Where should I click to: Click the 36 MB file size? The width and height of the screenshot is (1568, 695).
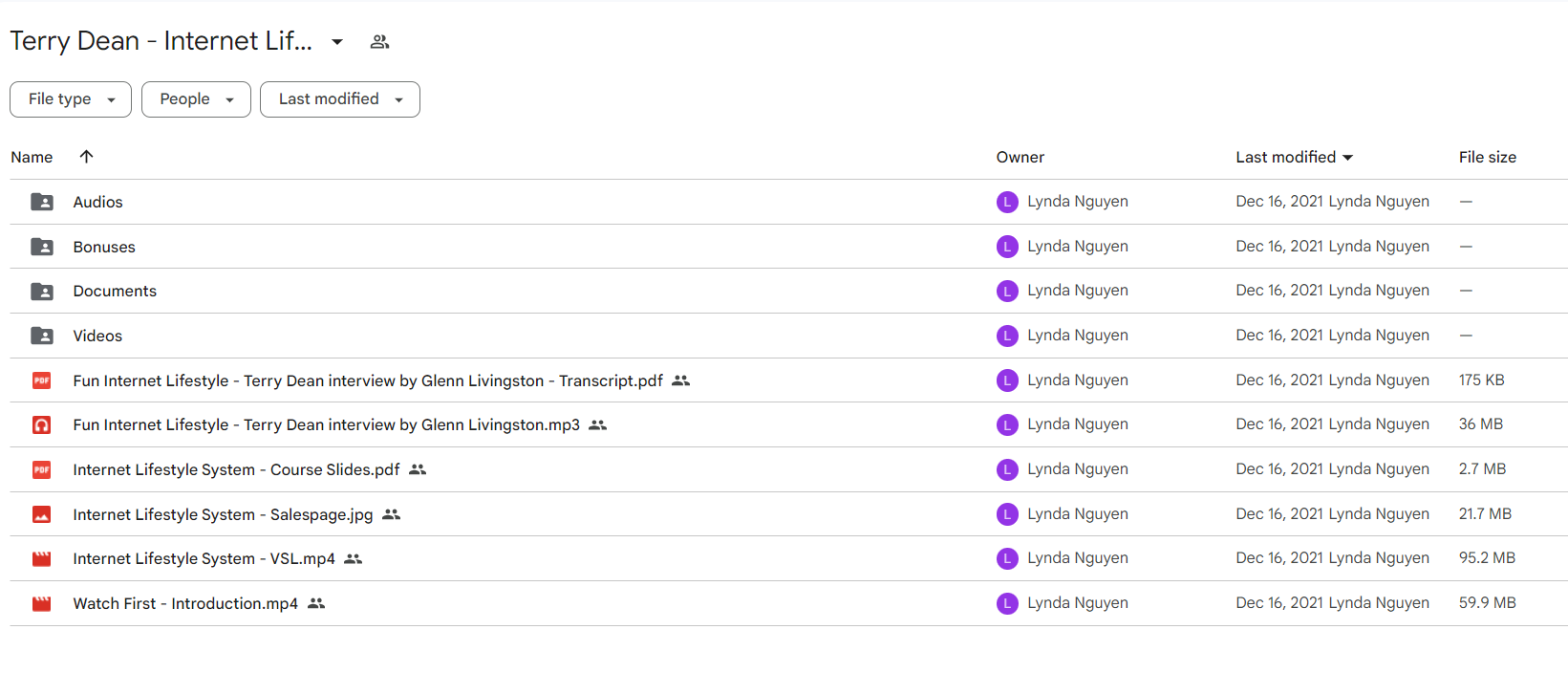(x=1480, y=424)
